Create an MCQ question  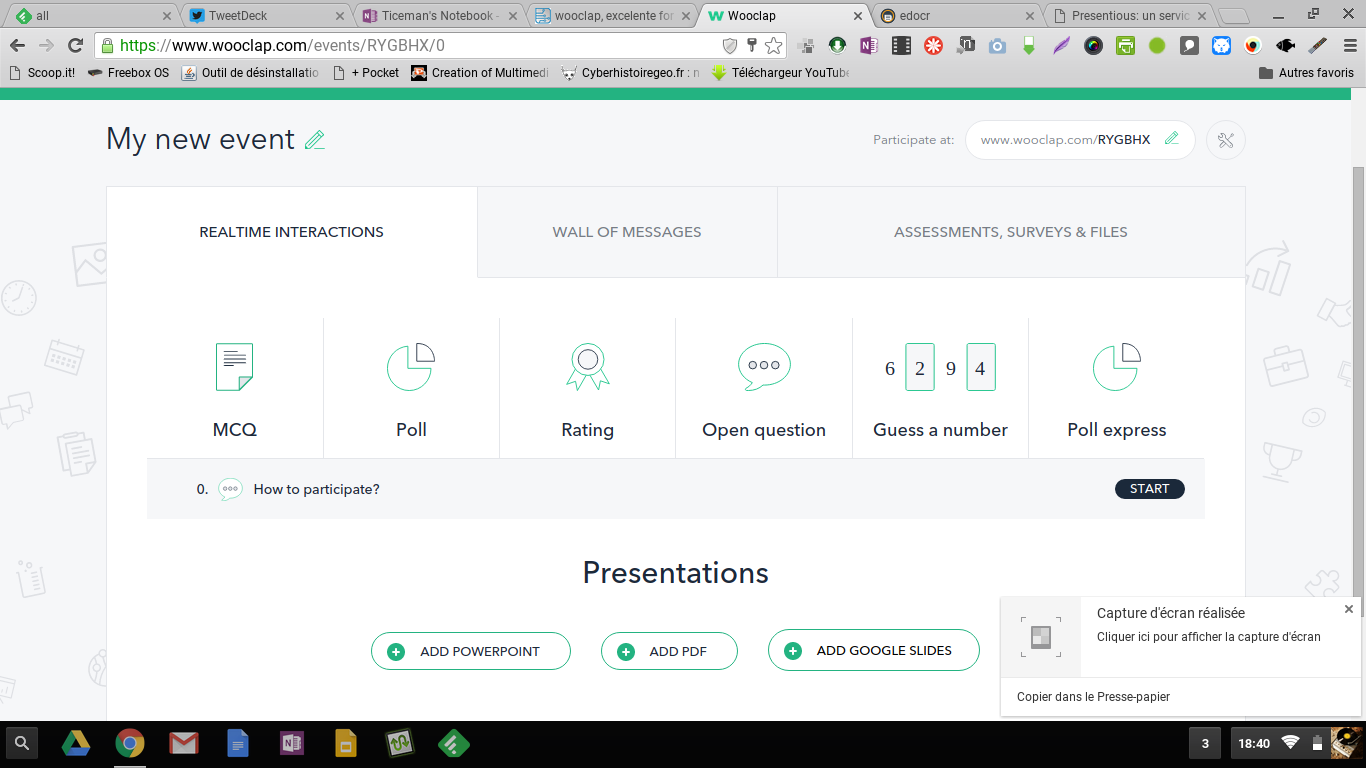[x=235, y=389]
